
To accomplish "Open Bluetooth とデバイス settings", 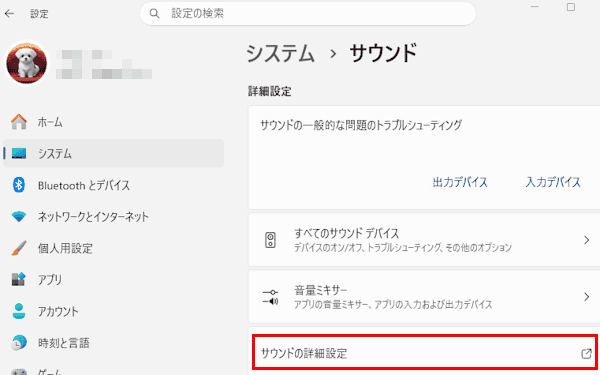I will pos(113,185).
